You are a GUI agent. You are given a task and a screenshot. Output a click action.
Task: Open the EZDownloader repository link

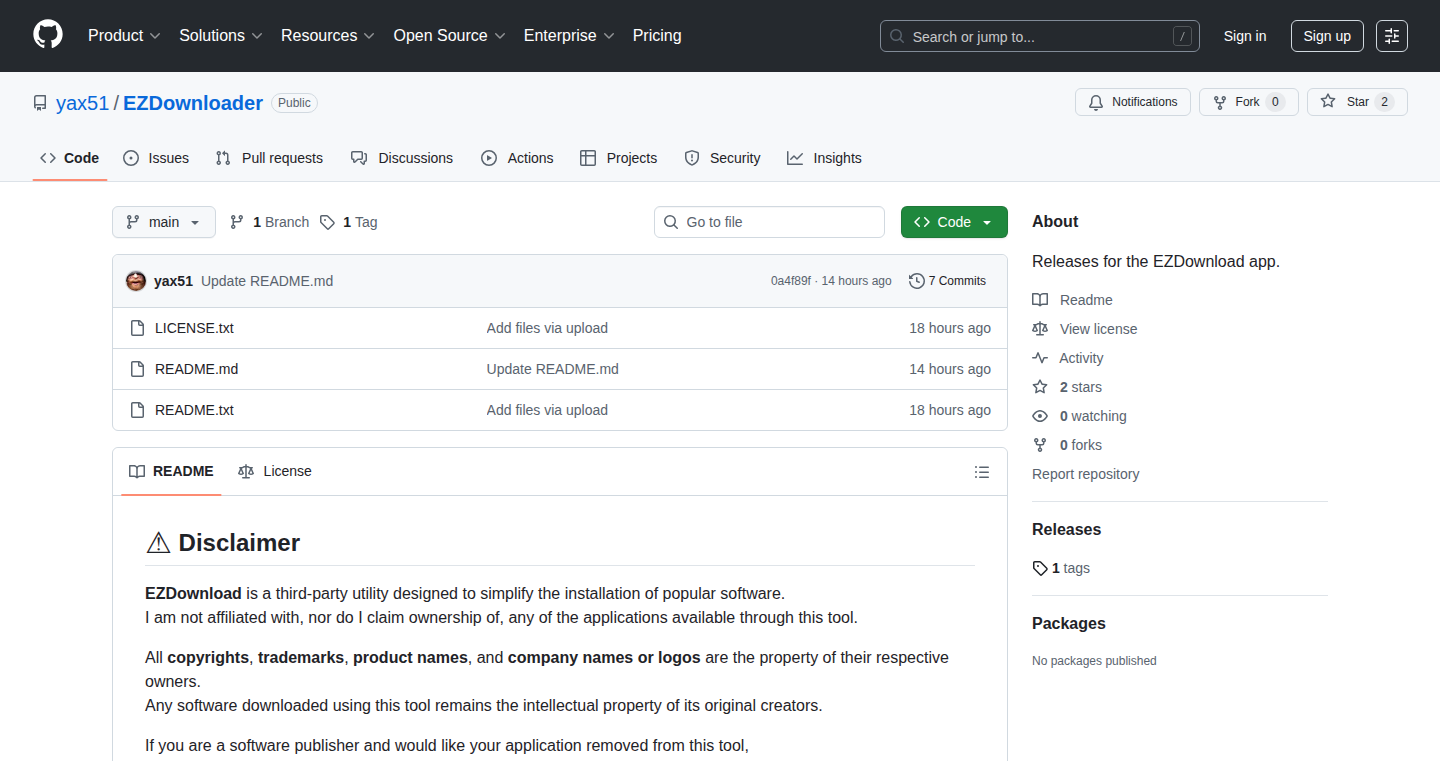193,103
